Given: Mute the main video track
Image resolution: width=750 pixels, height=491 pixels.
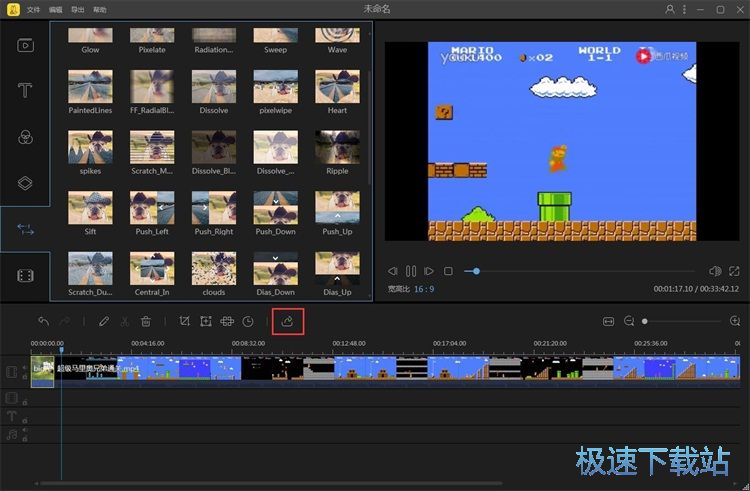Looking at the screenshot, I should coord(25,367).
